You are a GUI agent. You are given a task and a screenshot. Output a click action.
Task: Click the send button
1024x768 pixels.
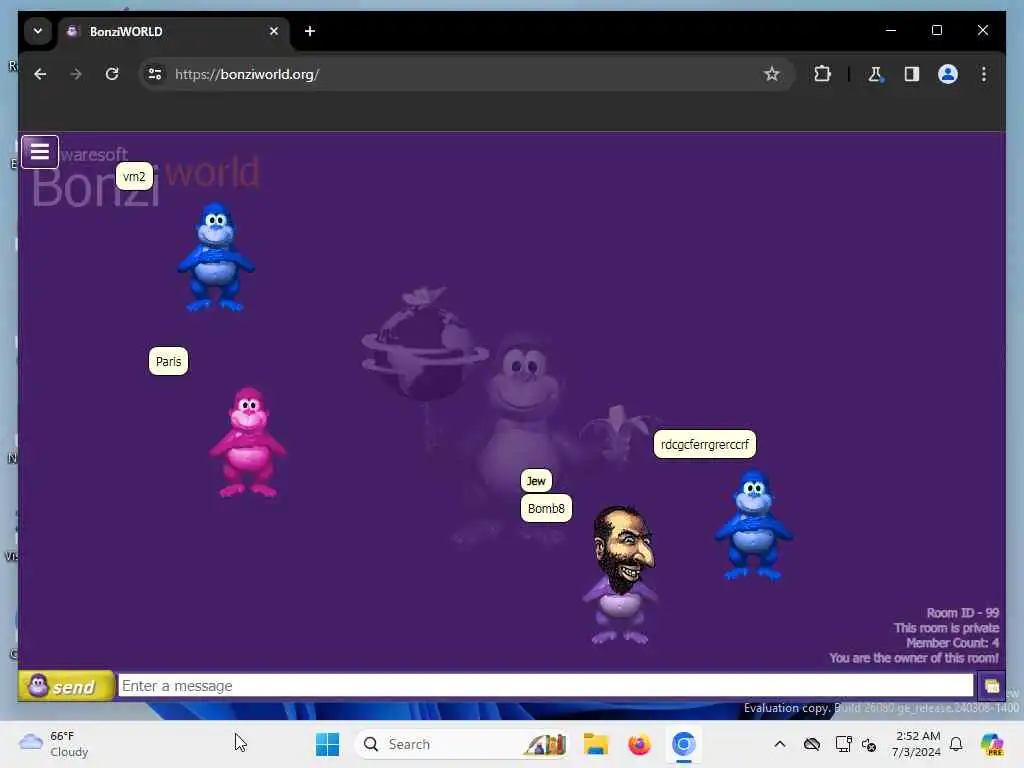point(66,686)
